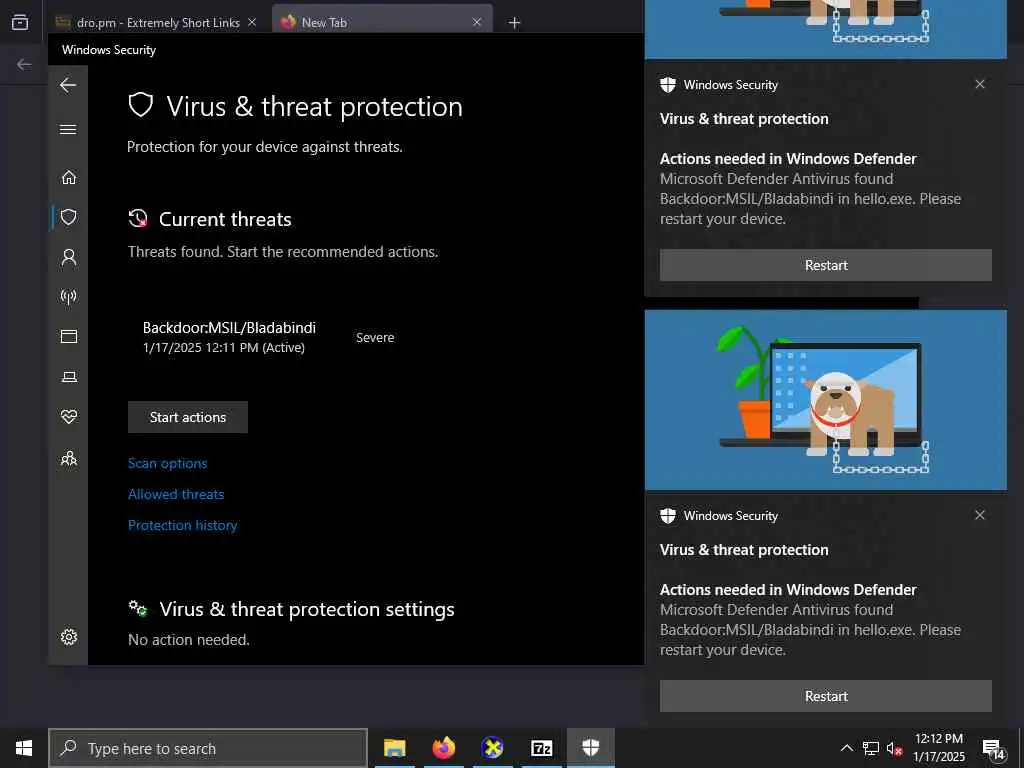
Task: Click Restart in the upper notification
Action: coord(825,265)
